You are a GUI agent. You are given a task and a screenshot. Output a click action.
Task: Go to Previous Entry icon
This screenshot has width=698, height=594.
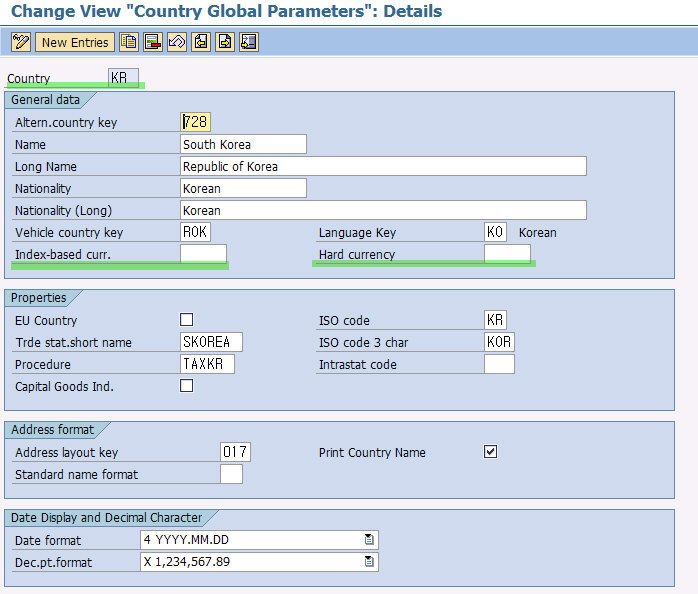click(201, 42)
